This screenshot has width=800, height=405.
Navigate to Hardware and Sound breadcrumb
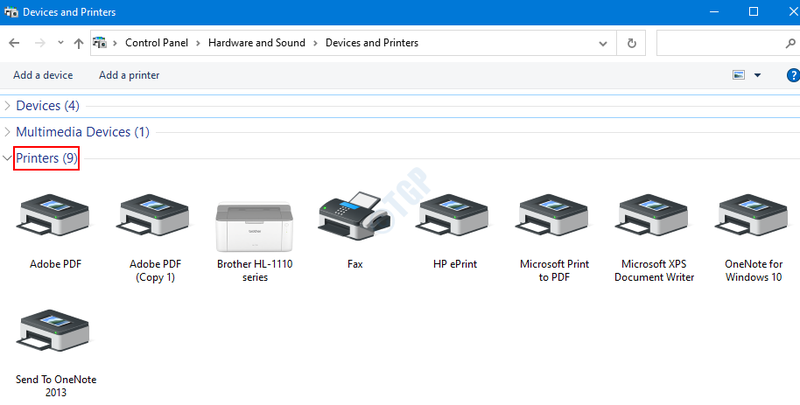257,43
